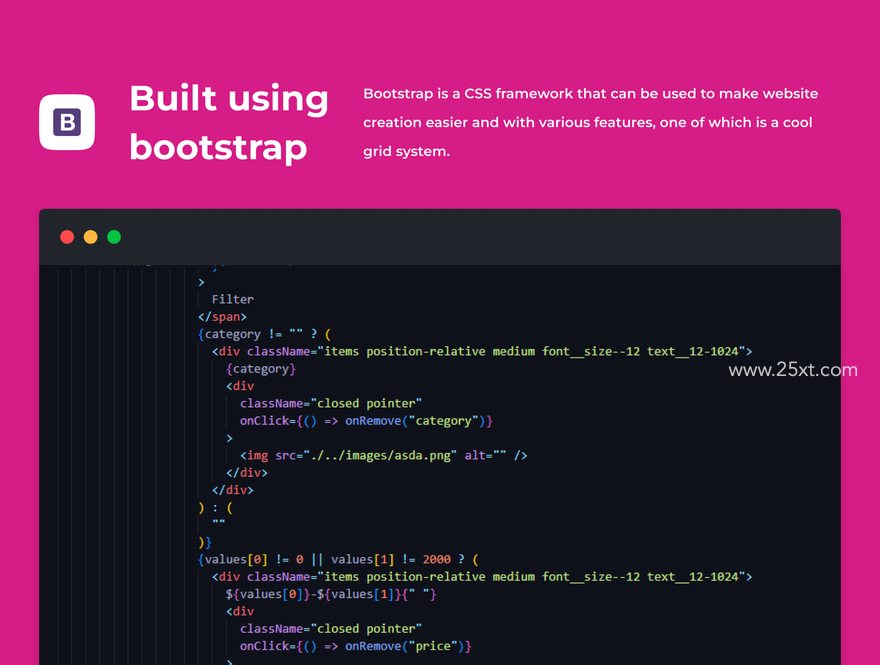Click the img src asda.png line

tap(384, 456)
